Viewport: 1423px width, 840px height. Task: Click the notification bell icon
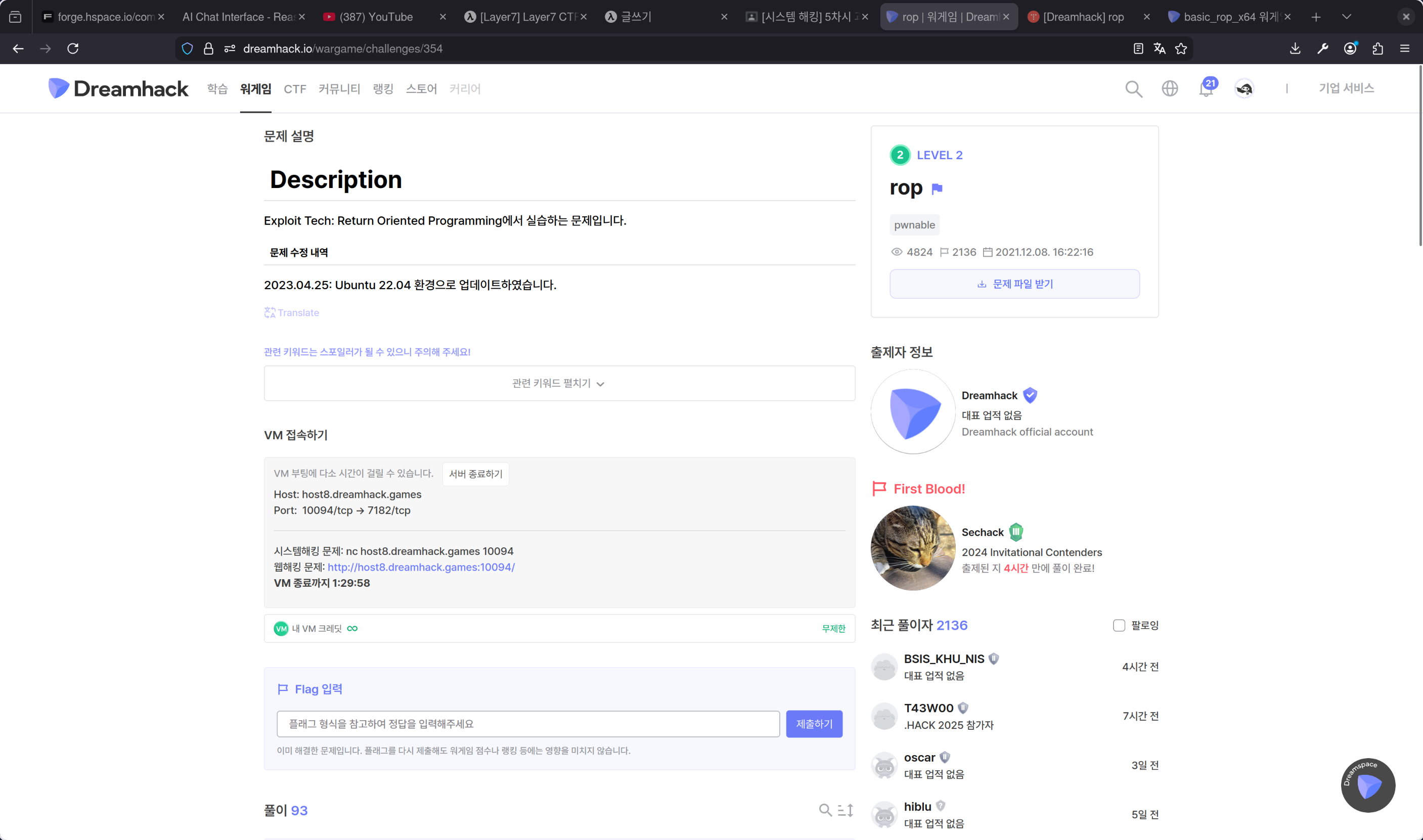pyautogui.click(x=1206, y=89)
